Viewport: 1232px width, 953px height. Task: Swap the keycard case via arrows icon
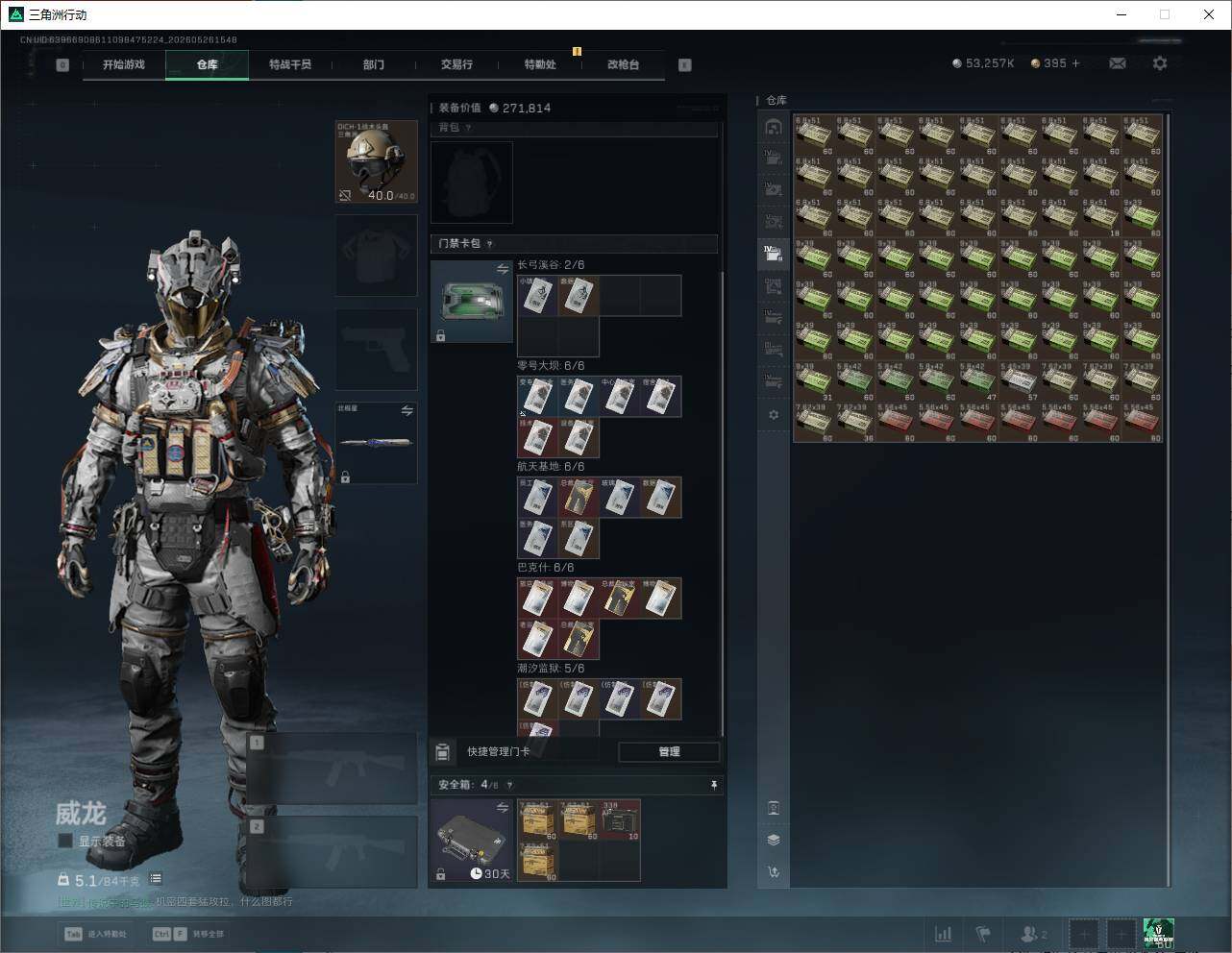(x=502, y=270)
